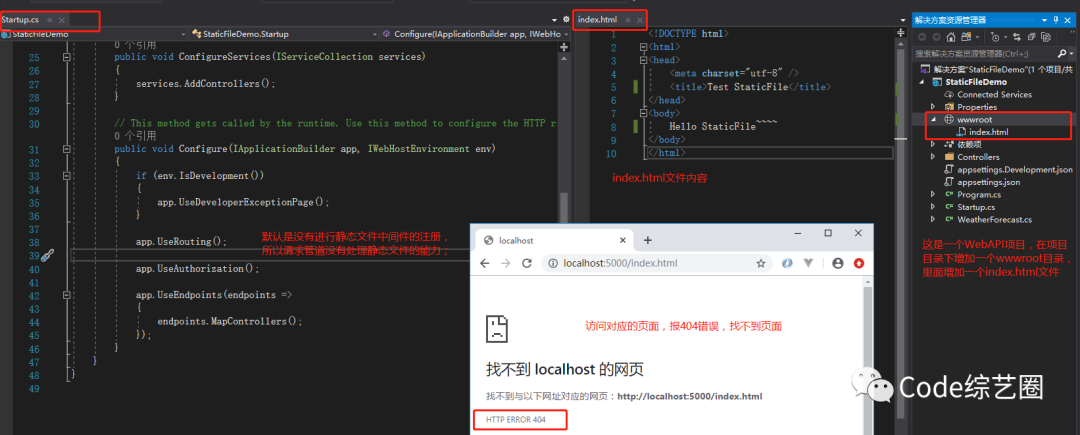The width and height of the screenshot is (1080, 435).
Task: Collapse the head tag region at line 3
Action: (x=643, y=60)
